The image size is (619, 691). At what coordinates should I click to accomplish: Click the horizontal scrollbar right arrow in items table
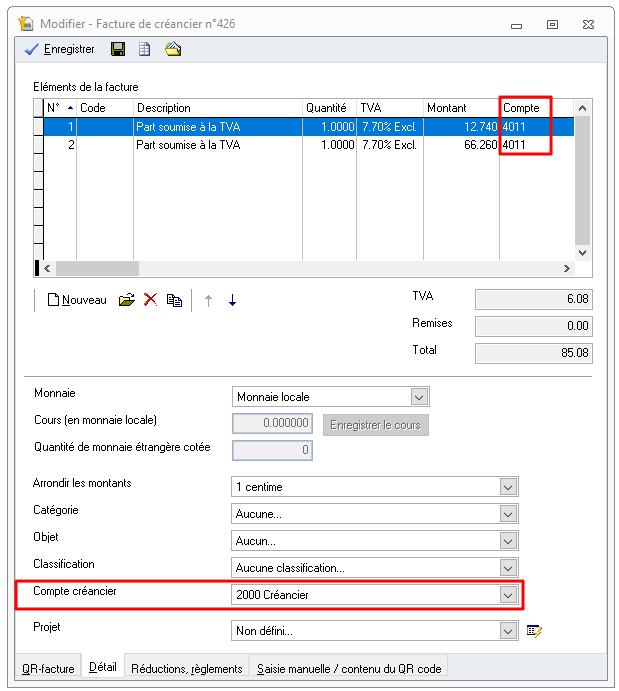(567, 269)
